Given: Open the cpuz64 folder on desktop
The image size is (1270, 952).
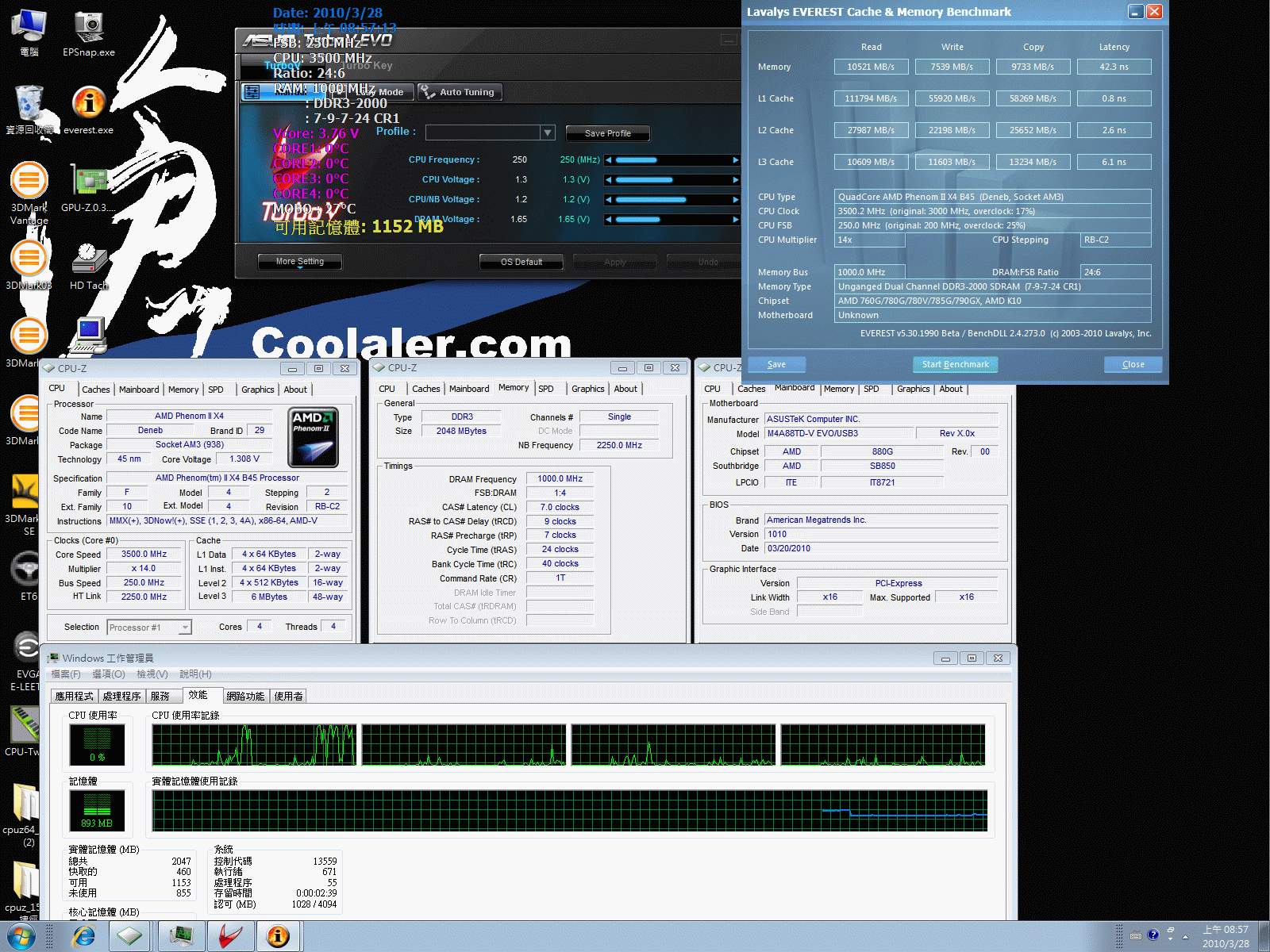Looking at the screenshot, I should pyautogui.click(x=22, y=815).
